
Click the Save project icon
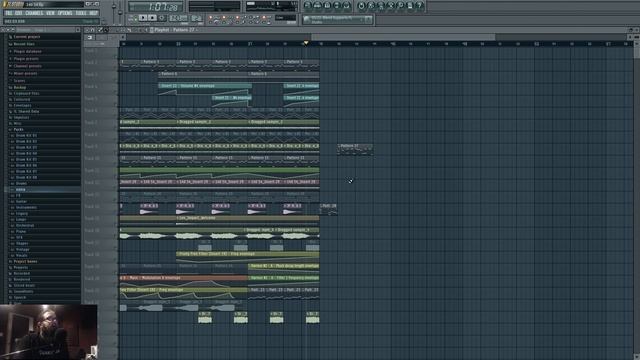(x=371, y=6)
